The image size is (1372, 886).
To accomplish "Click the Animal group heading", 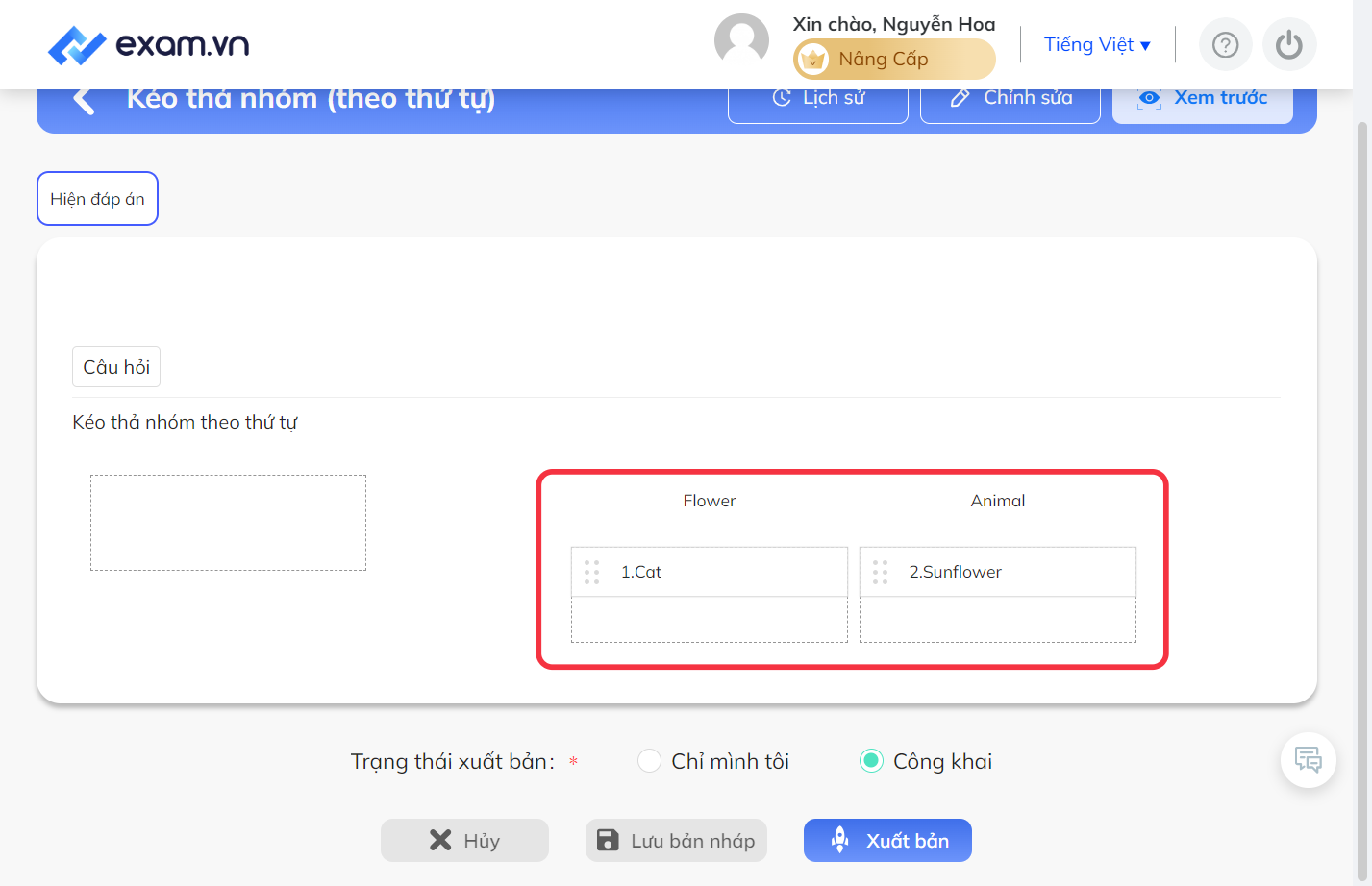I will (x=998, y=501).
